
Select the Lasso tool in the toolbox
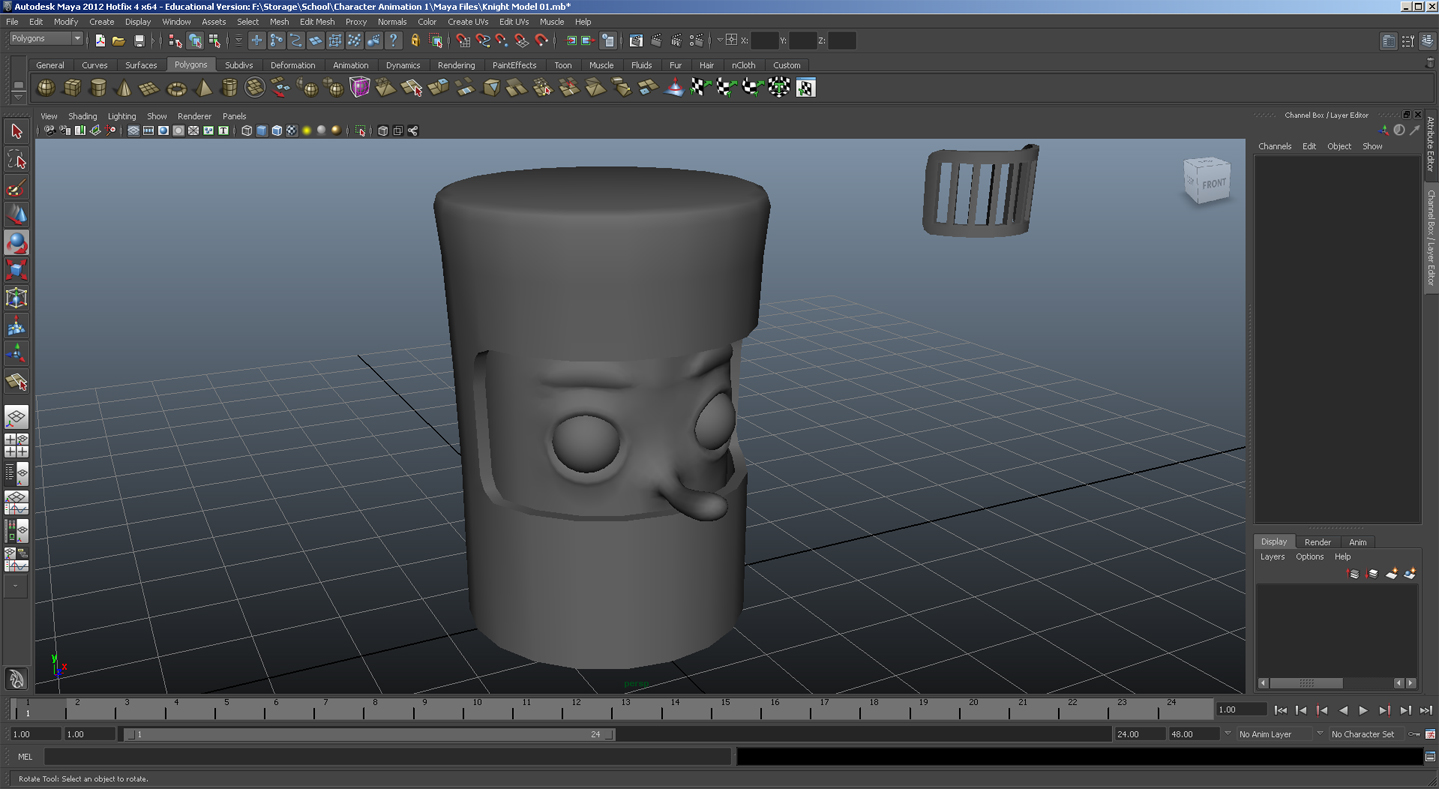(16, 159)
